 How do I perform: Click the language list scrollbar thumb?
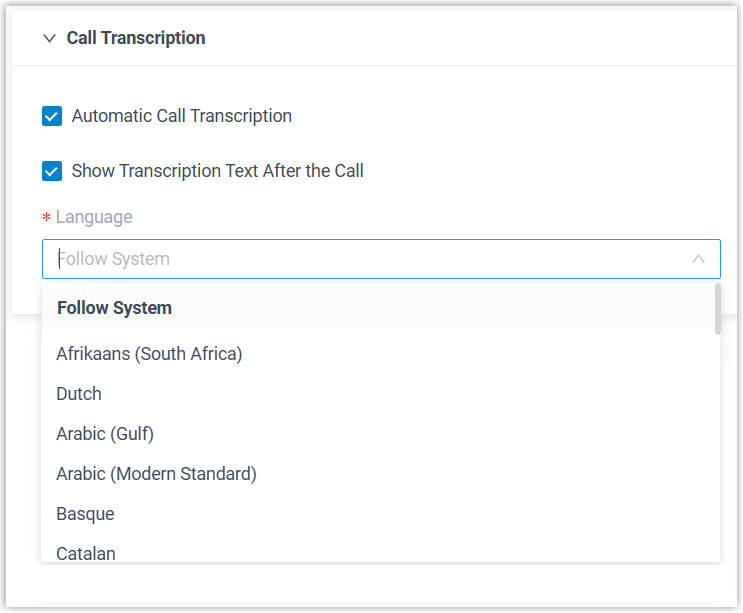pos(717,308)
